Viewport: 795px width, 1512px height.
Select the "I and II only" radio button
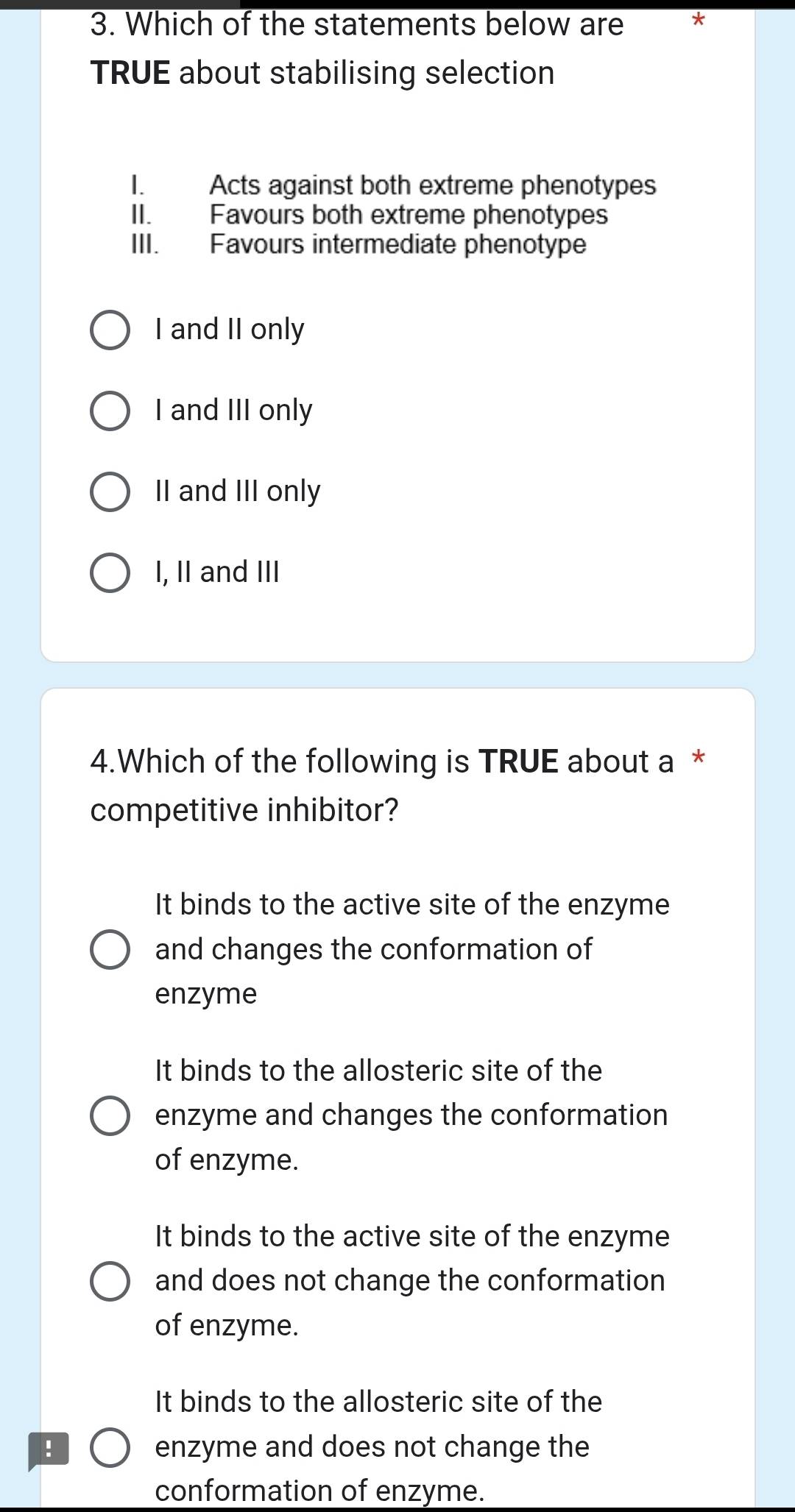tap(110, 330)
